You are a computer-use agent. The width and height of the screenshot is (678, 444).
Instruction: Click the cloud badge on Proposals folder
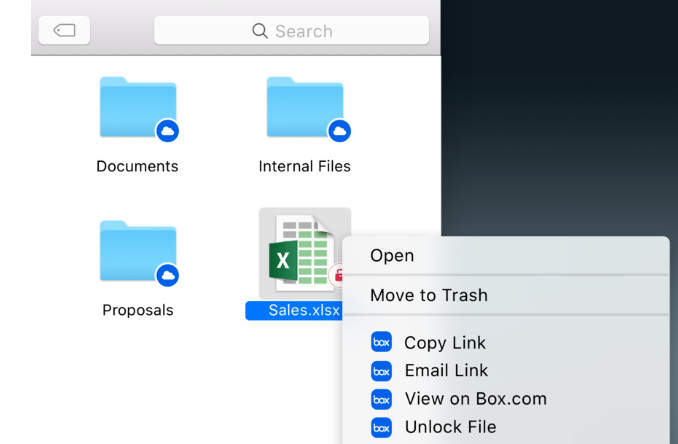tap(167, 274)
